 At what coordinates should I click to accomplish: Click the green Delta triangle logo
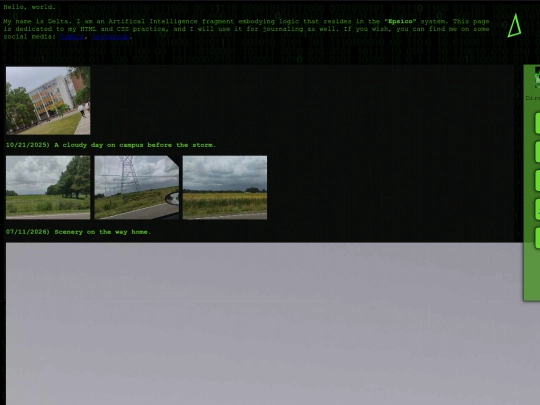515,25
